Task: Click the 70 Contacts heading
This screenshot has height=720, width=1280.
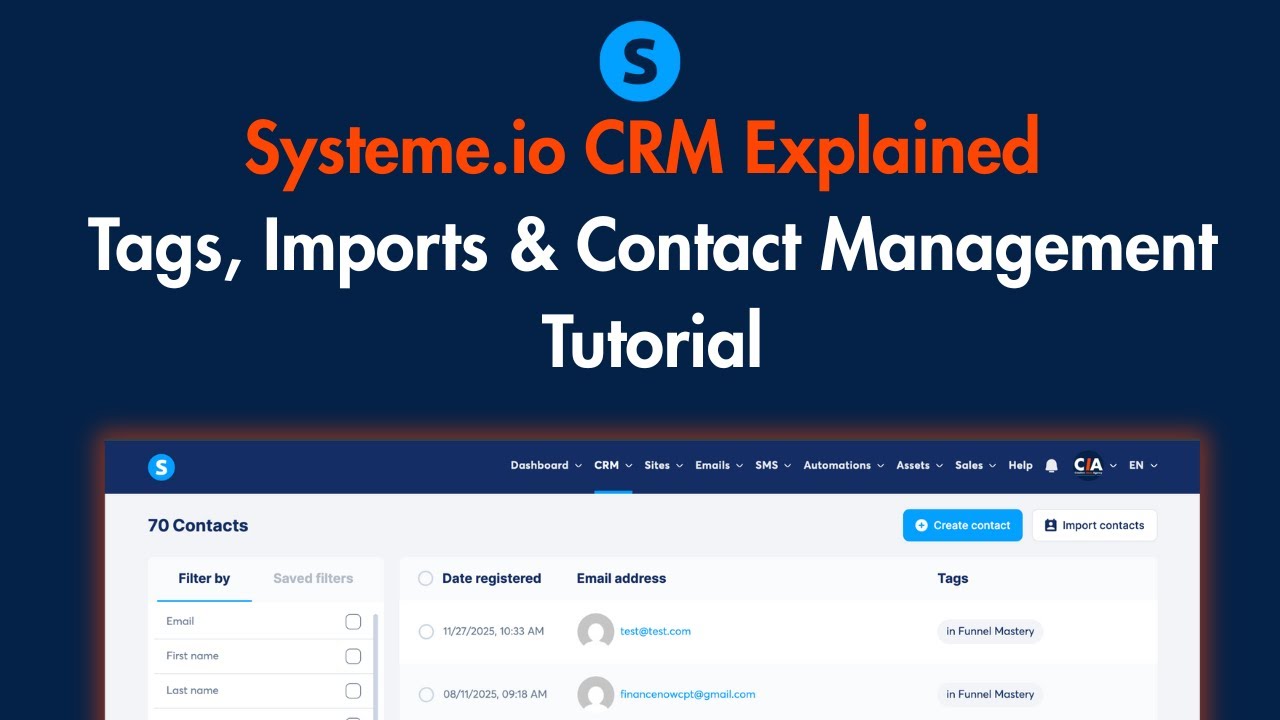Action: (198, 525)
